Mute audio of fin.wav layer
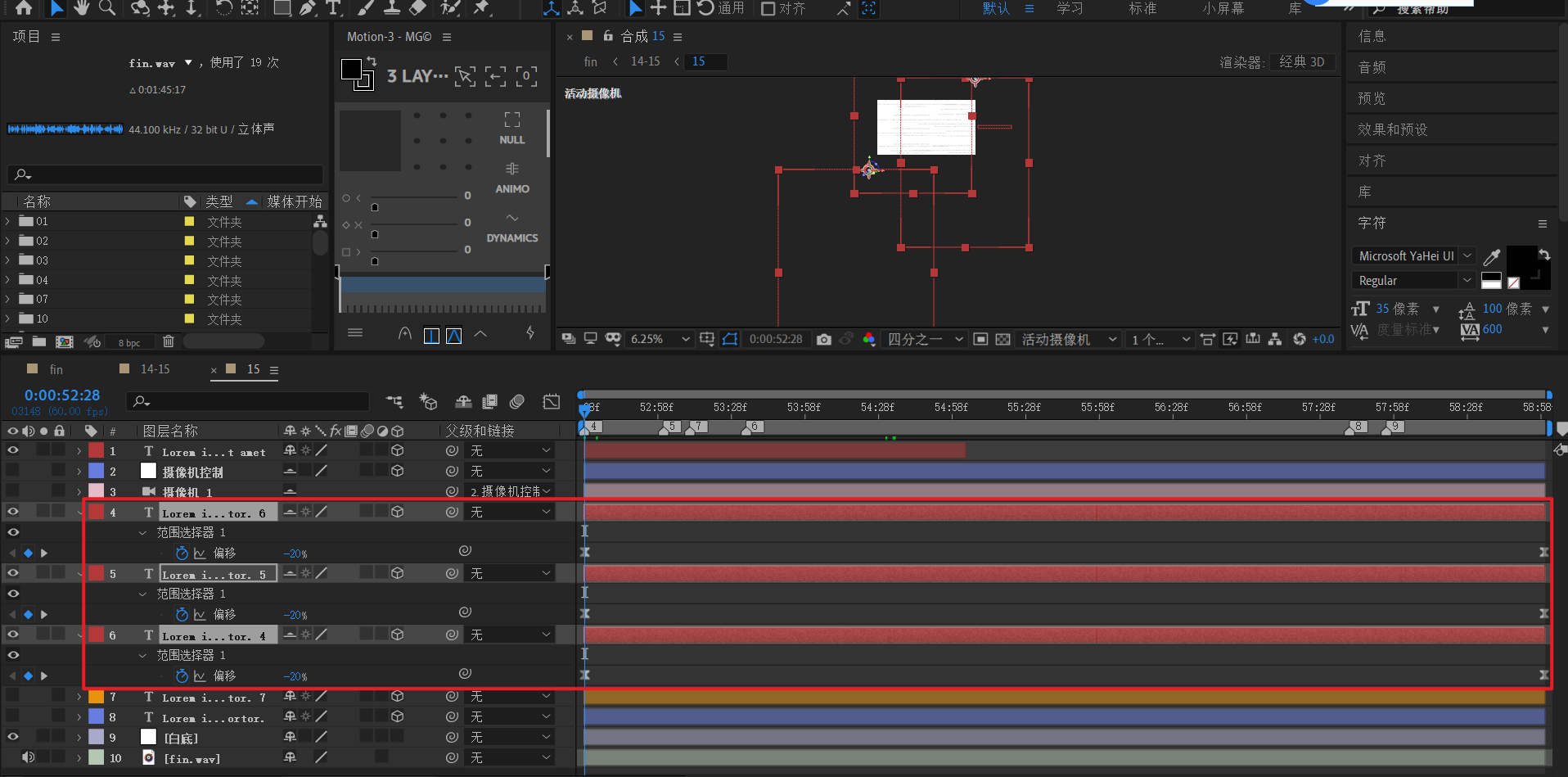The image size is (1568, 777). pyautogui.click(x=28, y=757)
